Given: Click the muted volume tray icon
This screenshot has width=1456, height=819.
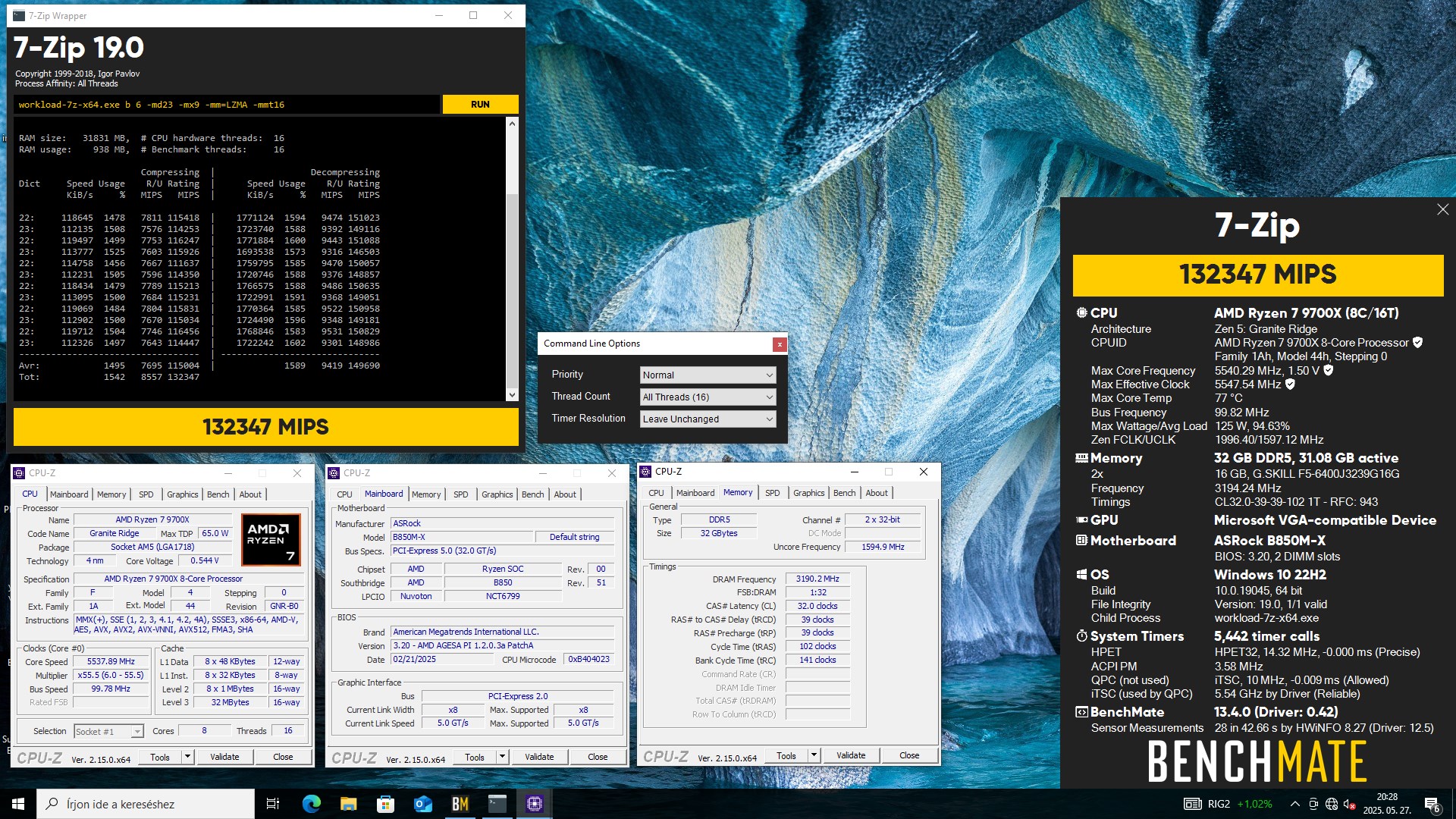Looking at the screenshot, I should tap(1350, 804).
